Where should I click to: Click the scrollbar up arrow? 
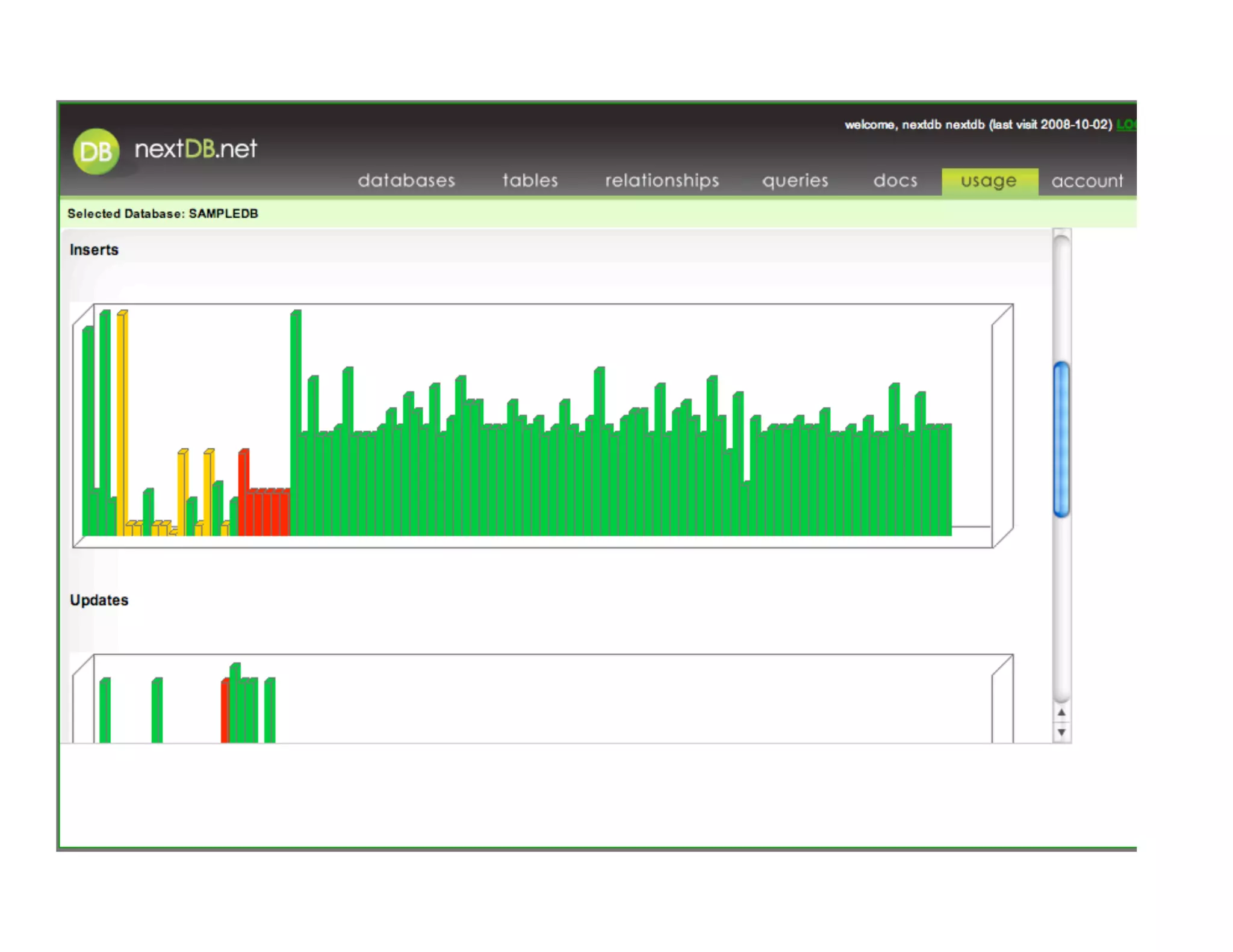[x=1061, y=712]
